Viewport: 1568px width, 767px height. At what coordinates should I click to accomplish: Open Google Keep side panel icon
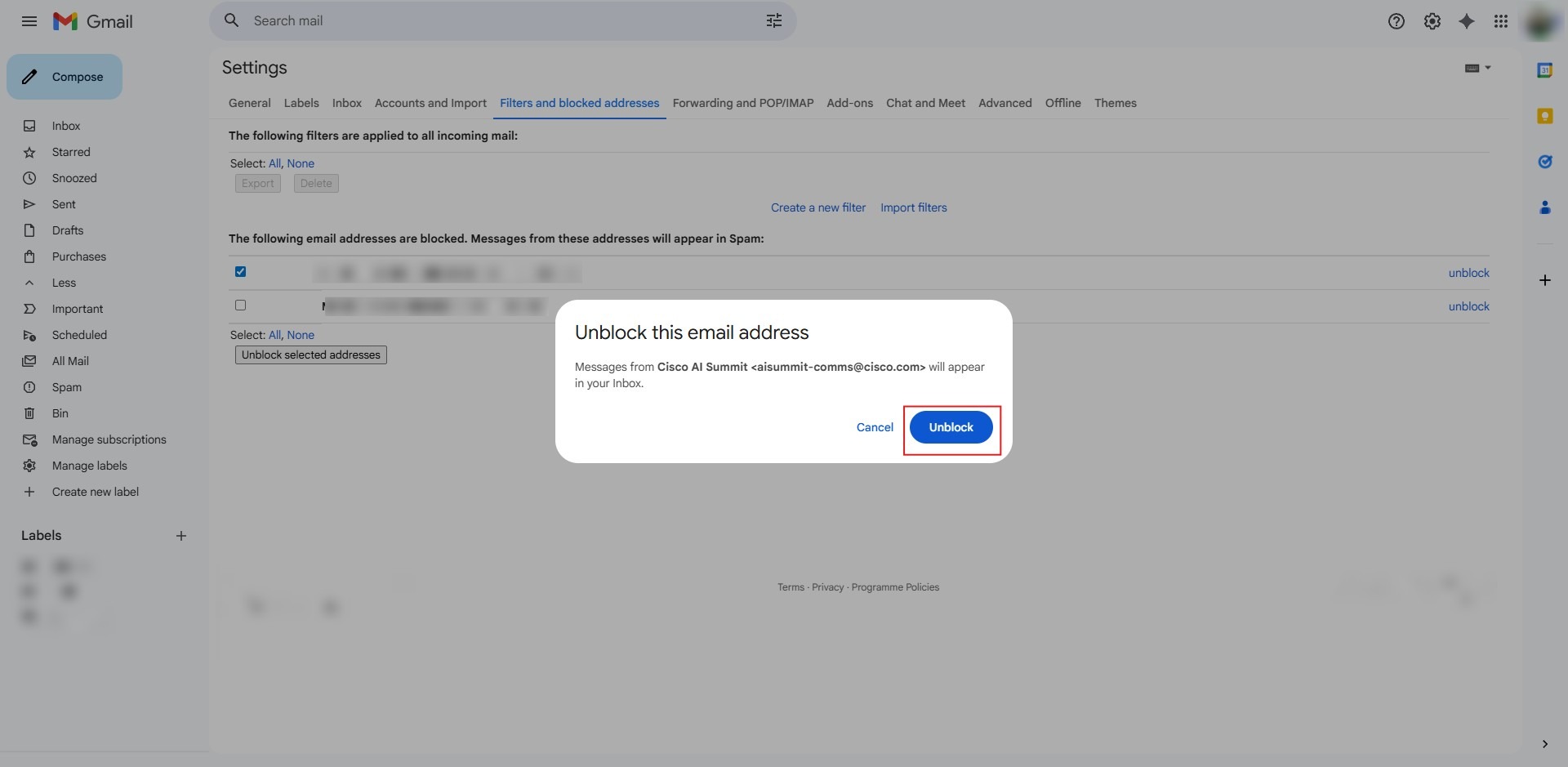[x=1544, y=116]
